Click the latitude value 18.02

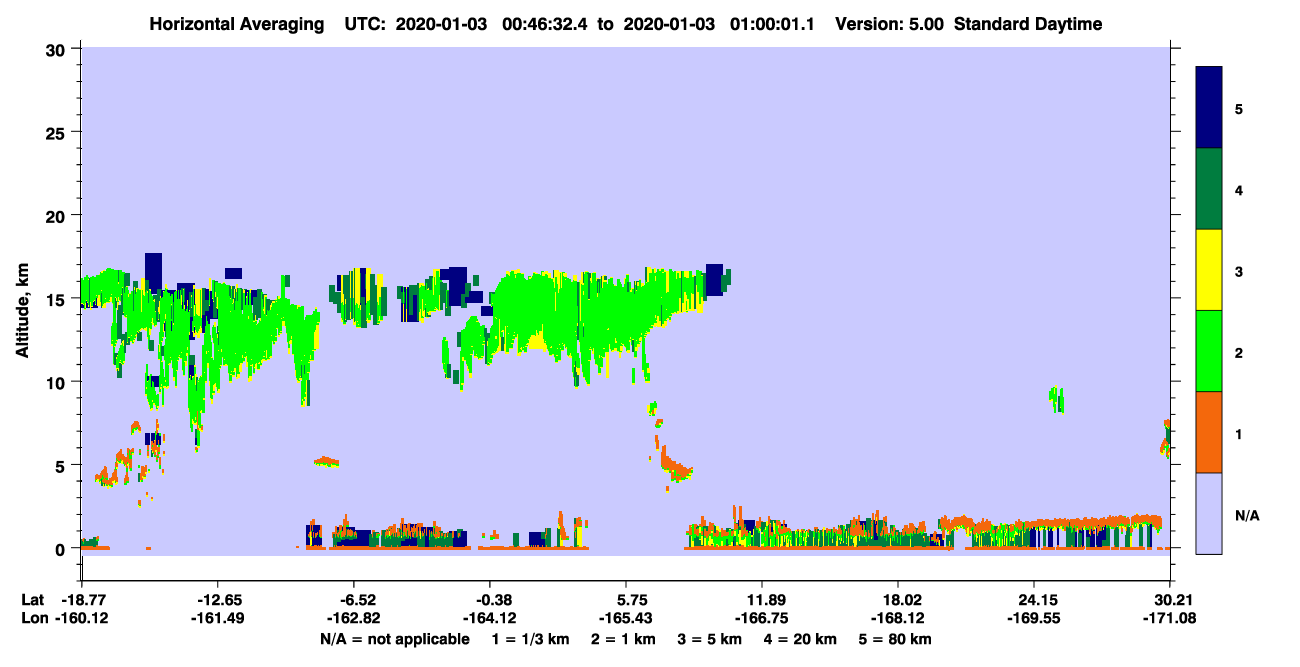tap(898, 600)
